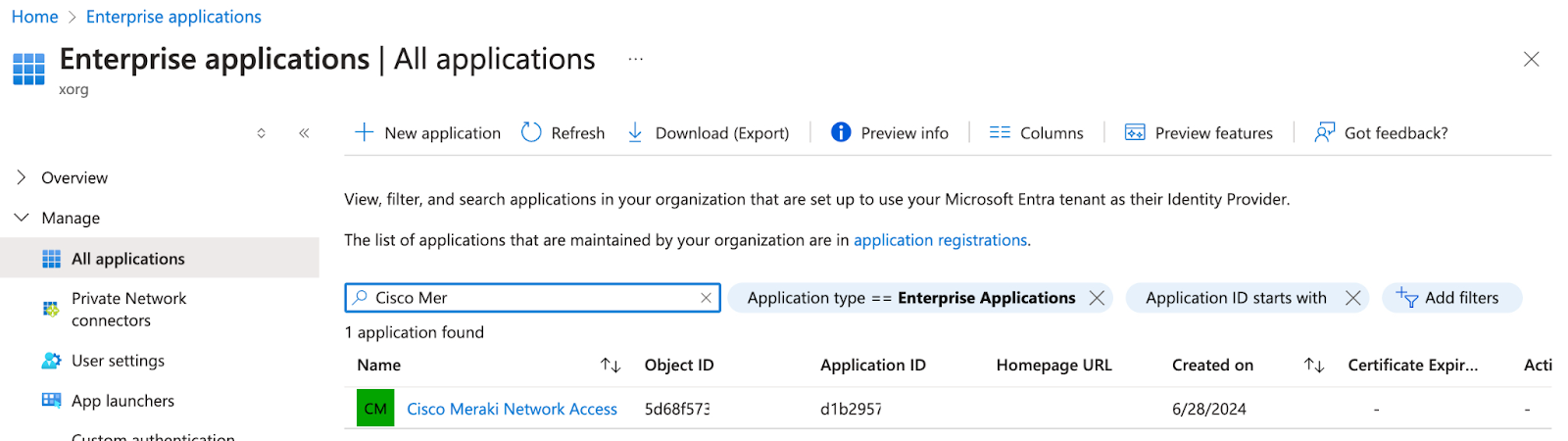
Task: Click the New application button
Action: point(427,133)
